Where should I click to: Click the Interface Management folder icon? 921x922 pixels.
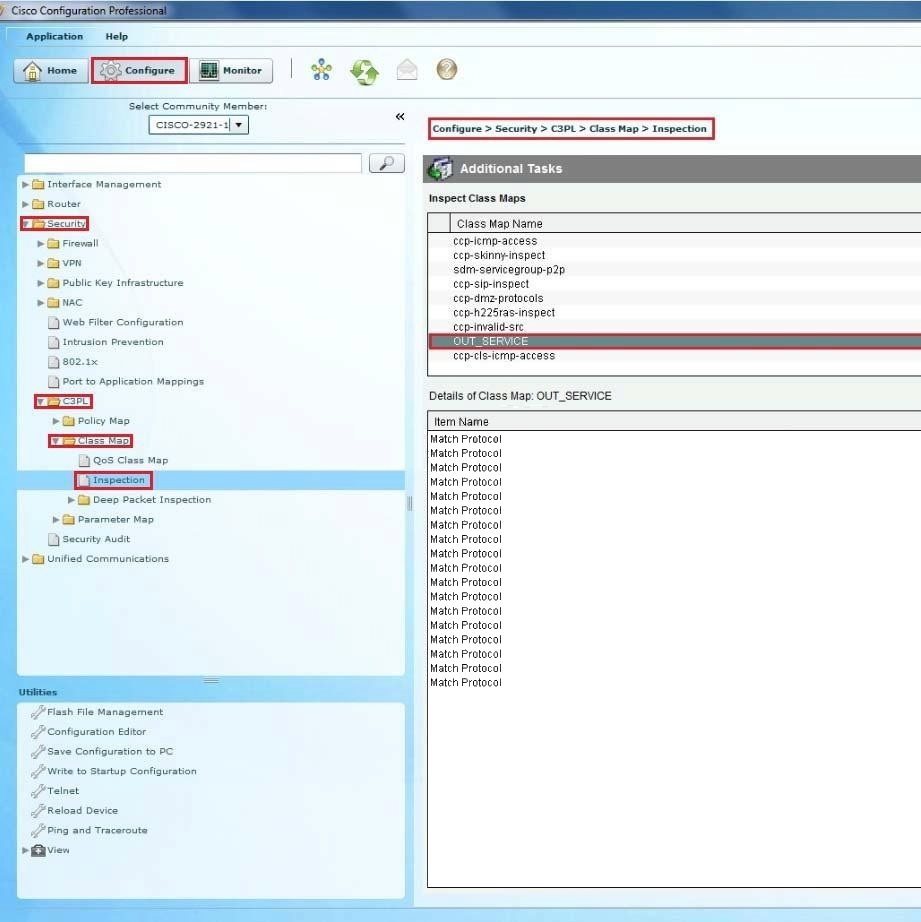(38, 185)
